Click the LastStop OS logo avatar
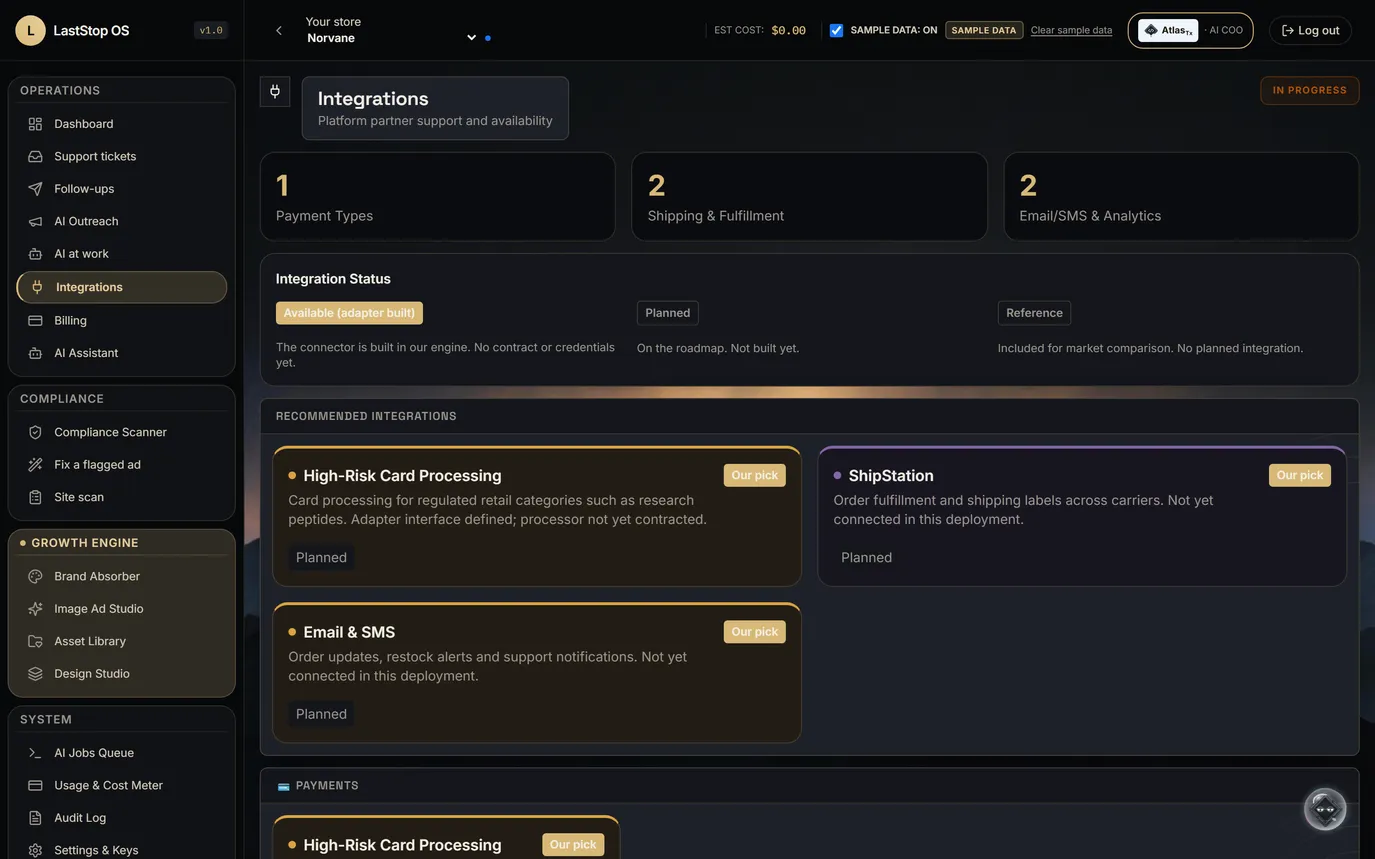This screenshot has width=1375, height=859. 30,30
